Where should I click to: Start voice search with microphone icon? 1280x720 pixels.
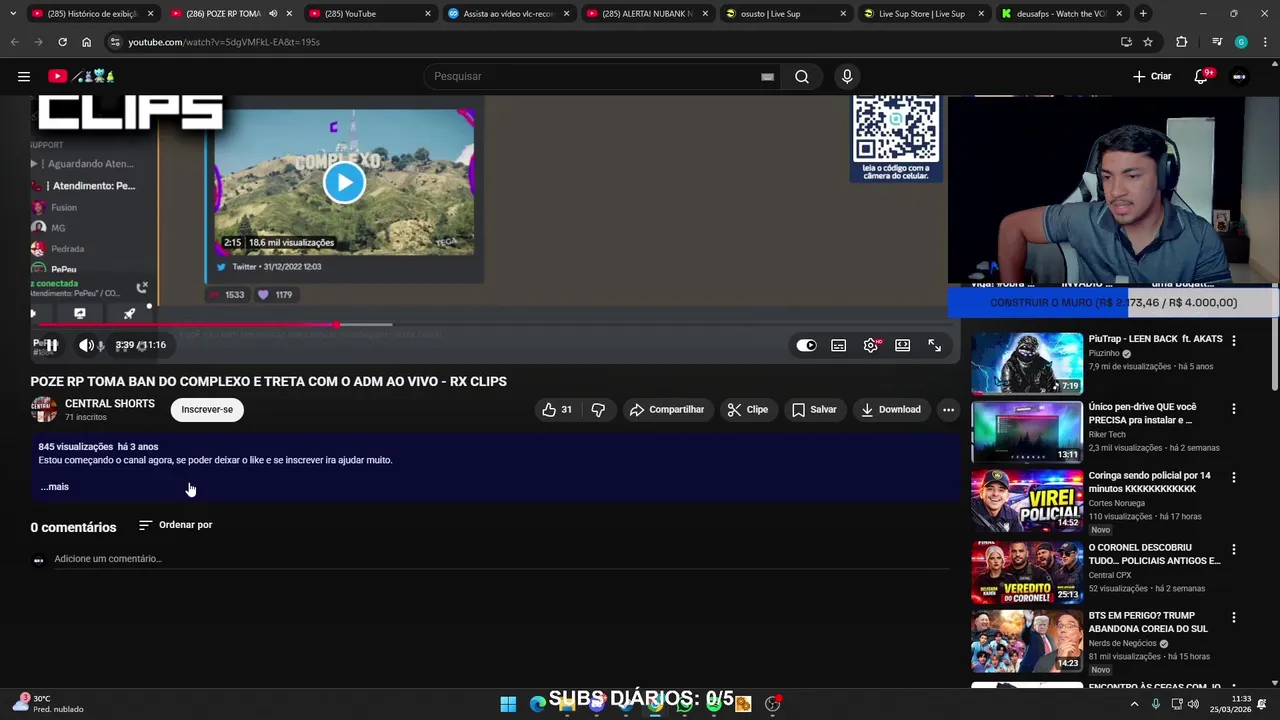point(847,76)
